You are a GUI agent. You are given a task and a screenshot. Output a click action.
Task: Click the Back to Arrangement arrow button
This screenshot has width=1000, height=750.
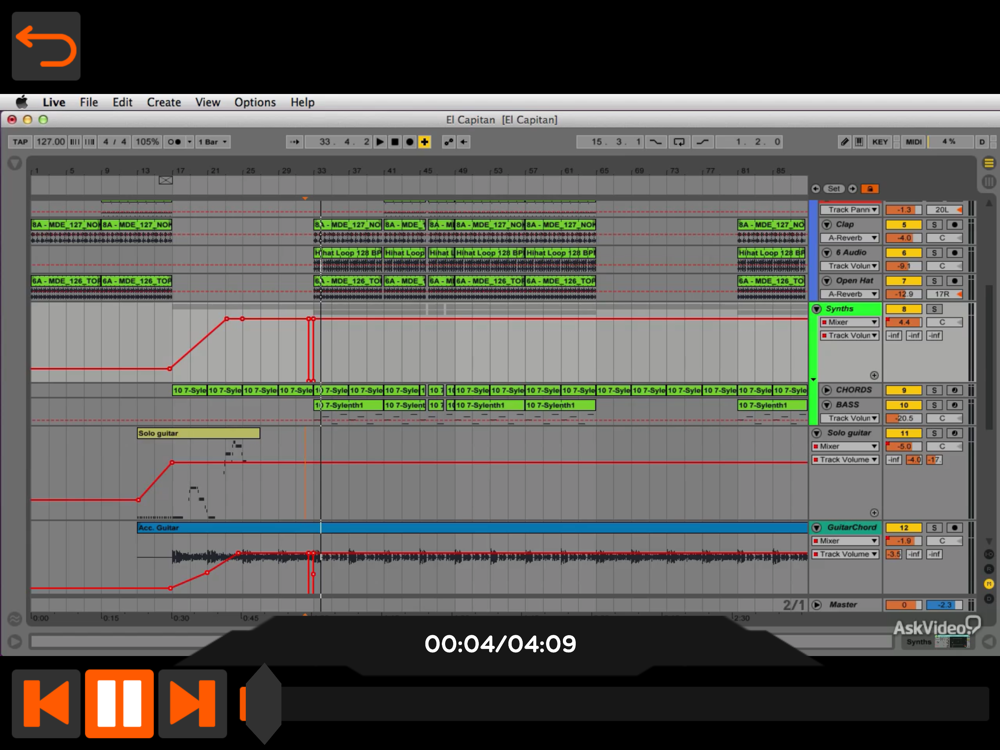[464, 142]
